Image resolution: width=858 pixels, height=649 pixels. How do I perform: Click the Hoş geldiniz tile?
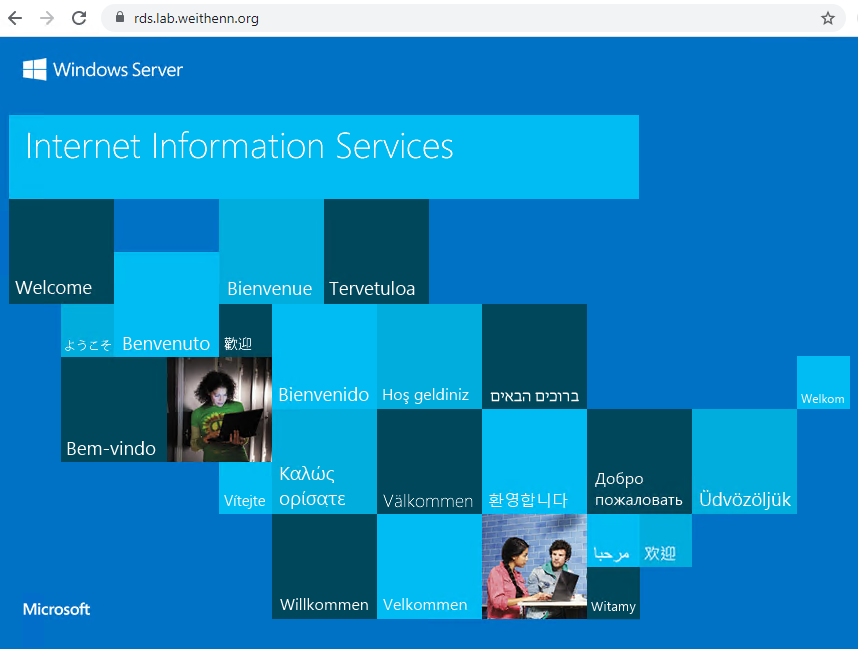click(x=430, y=357)
